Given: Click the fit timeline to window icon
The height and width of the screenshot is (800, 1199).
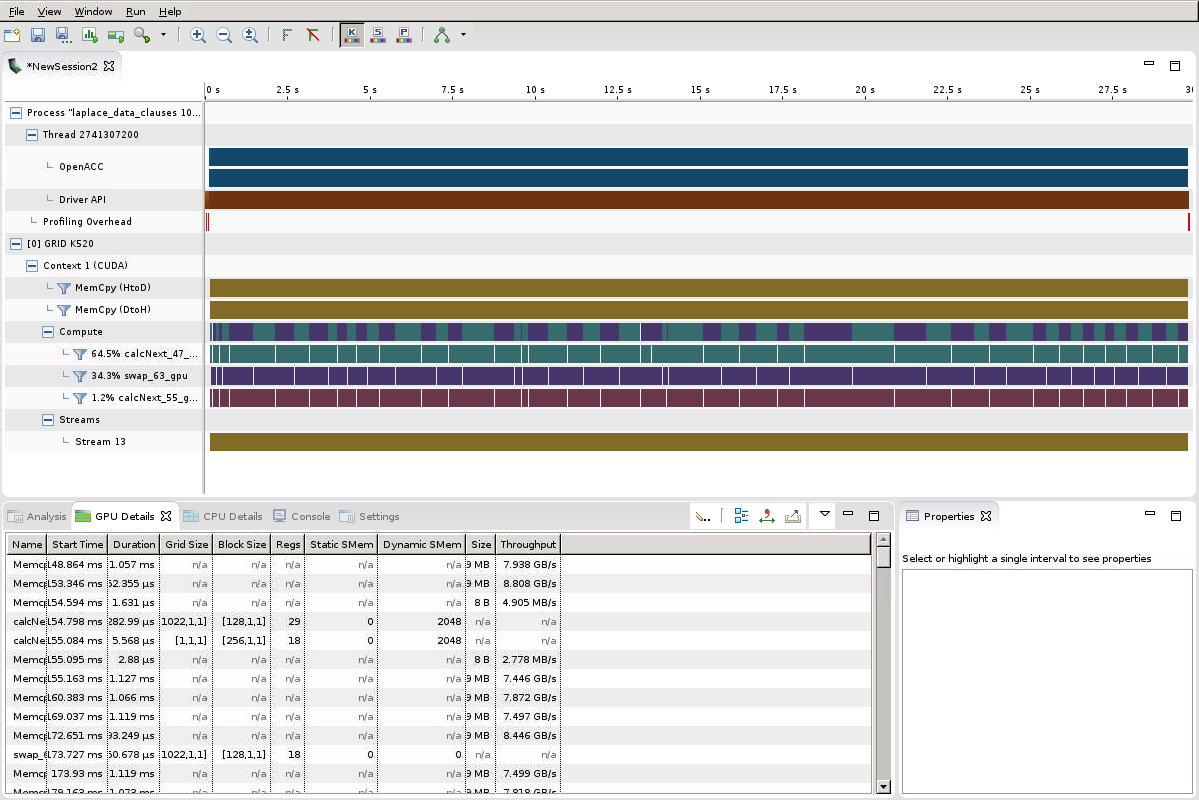Looking at the screenshot, I should tap(250, 35).
